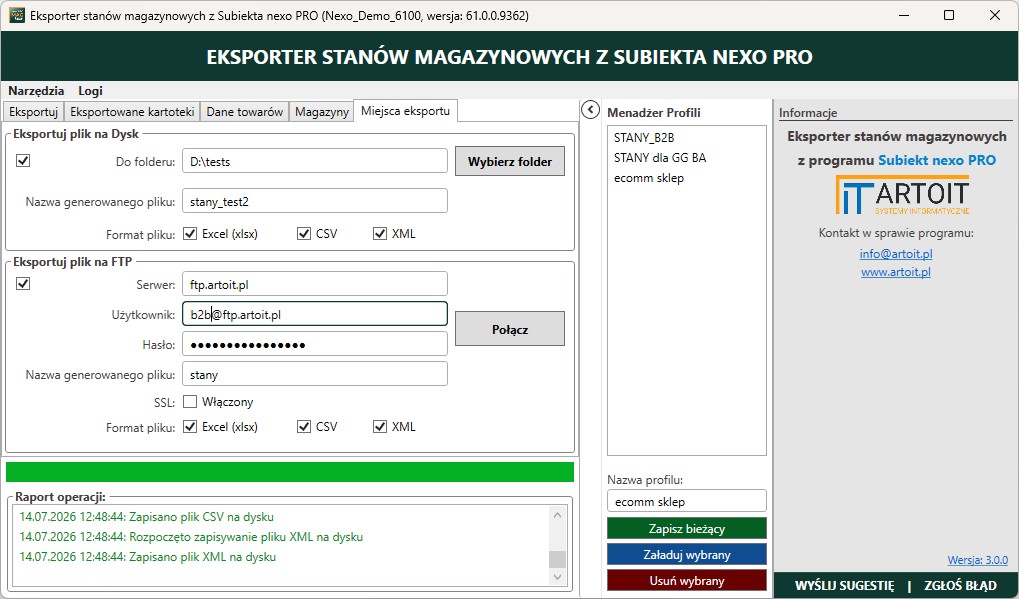Open the www.artoit.pl website link
Viewport: 1019px width, 599px height.
coord(896,272)
